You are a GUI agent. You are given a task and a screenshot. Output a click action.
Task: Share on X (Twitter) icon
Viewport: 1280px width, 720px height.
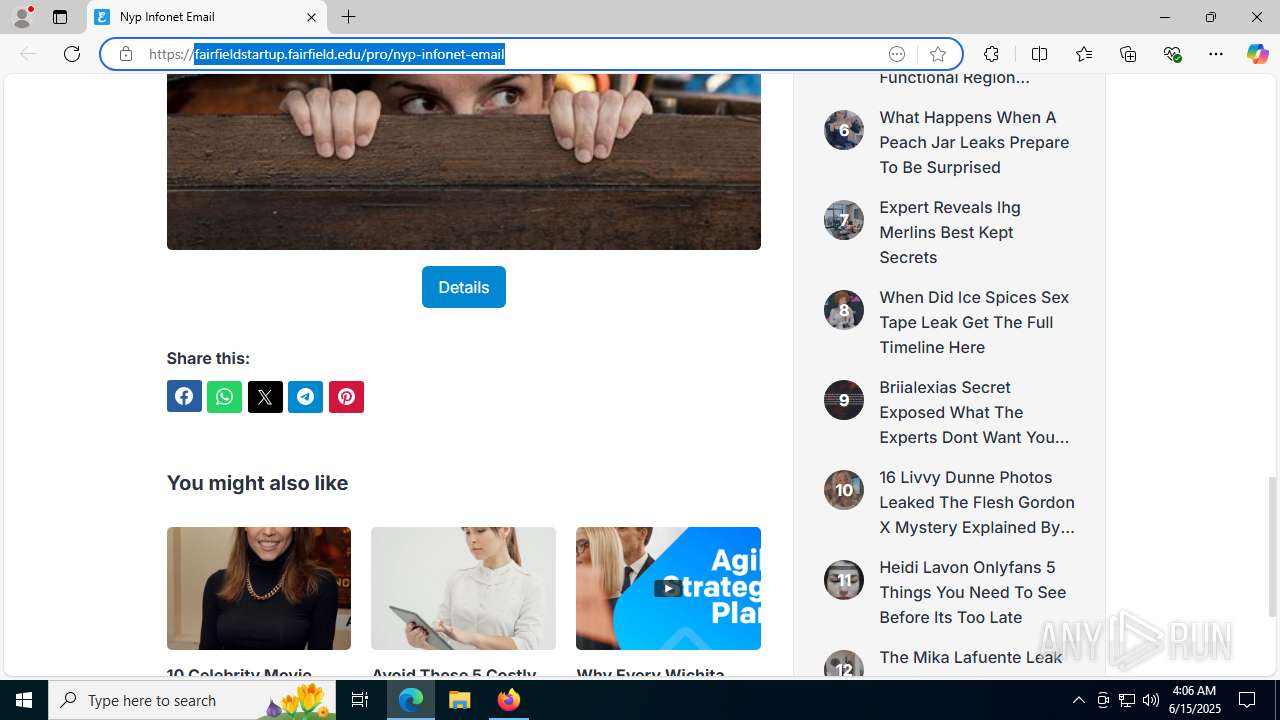coord(265,397)
